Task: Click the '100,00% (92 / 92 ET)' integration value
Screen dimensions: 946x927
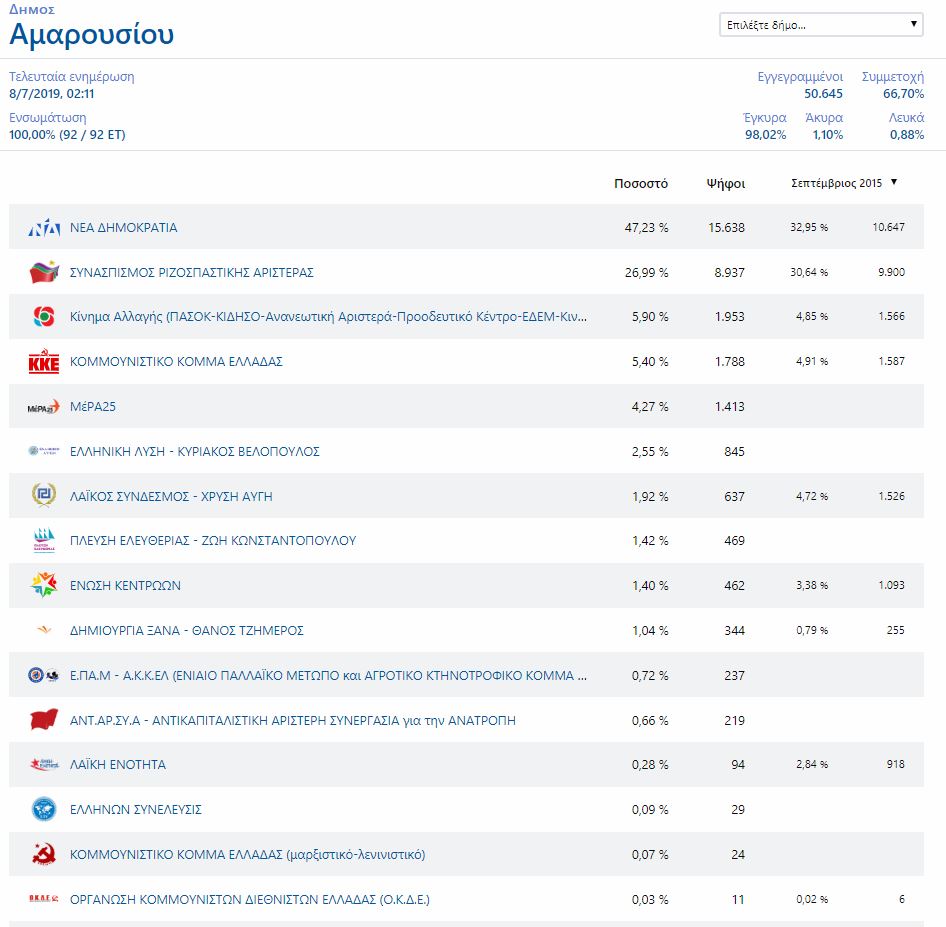Action: click(67, 134)
